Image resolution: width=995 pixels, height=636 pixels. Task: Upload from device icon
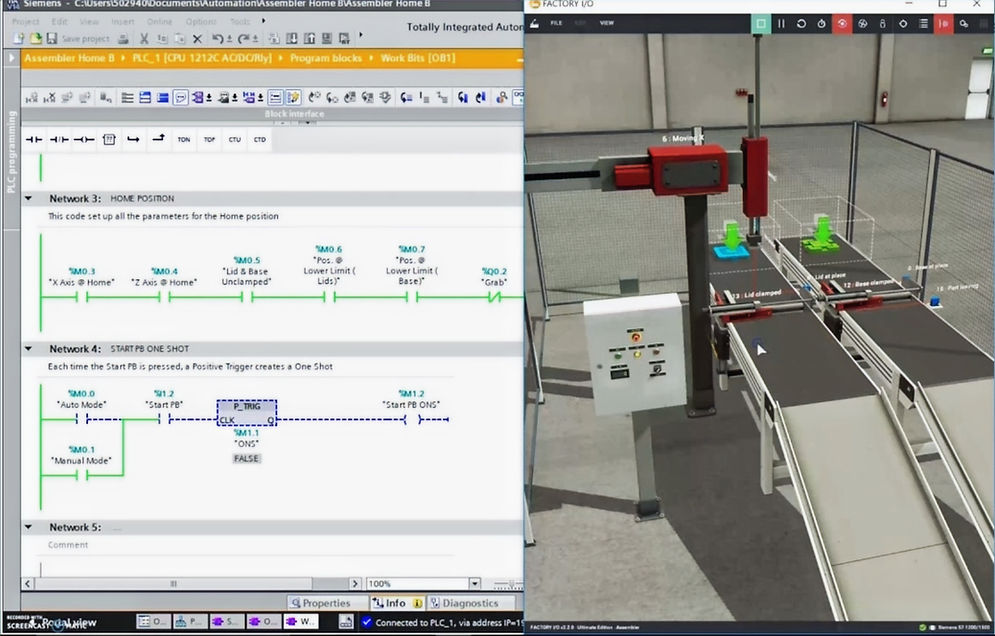(309, 39)
